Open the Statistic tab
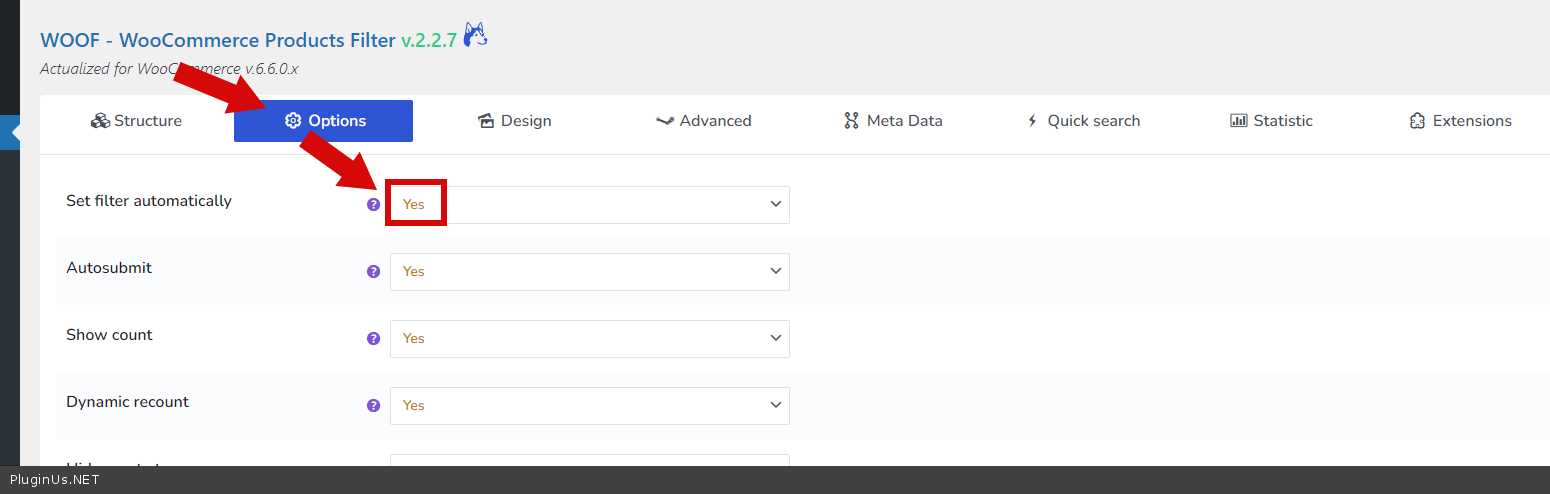 click(x=1271, y=121)
